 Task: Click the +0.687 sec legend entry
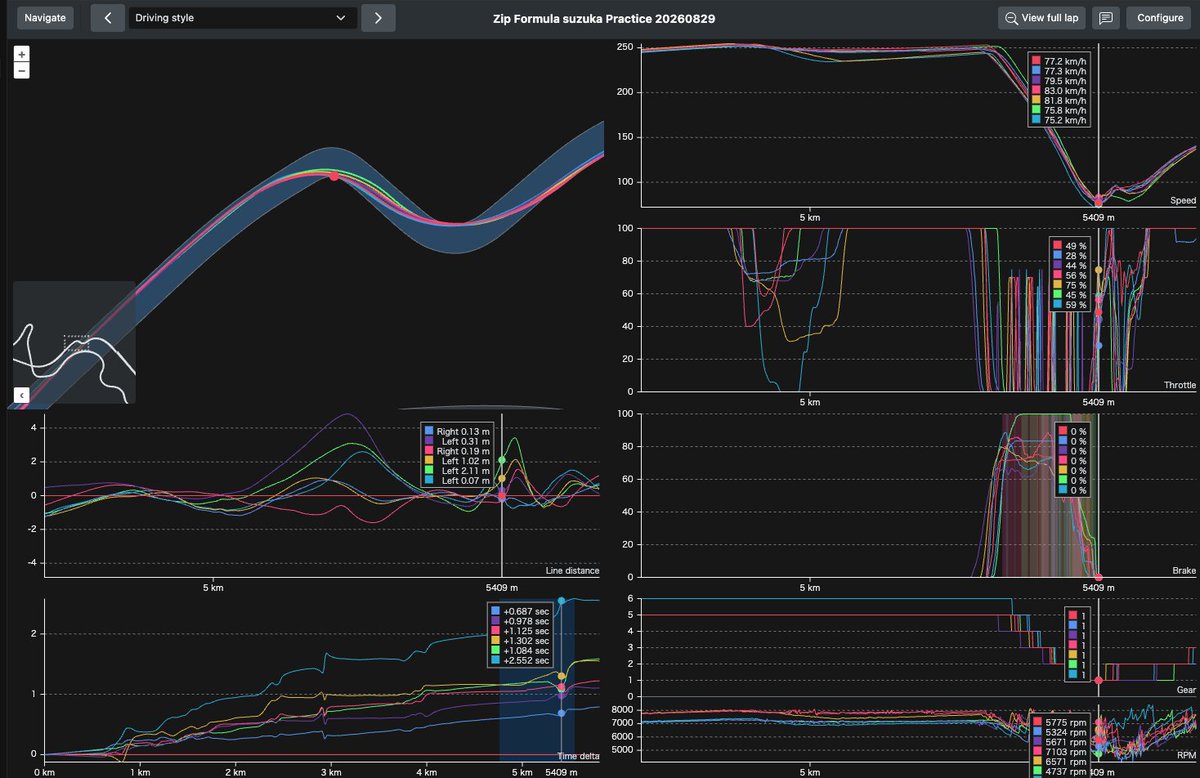tap(521, 611)
